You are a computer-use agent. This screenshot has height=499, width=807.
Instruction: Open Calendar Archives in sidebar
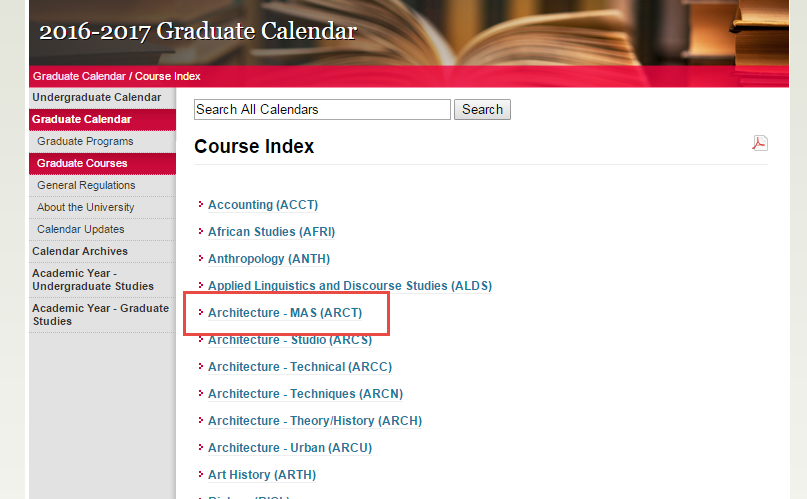point(80,251)
